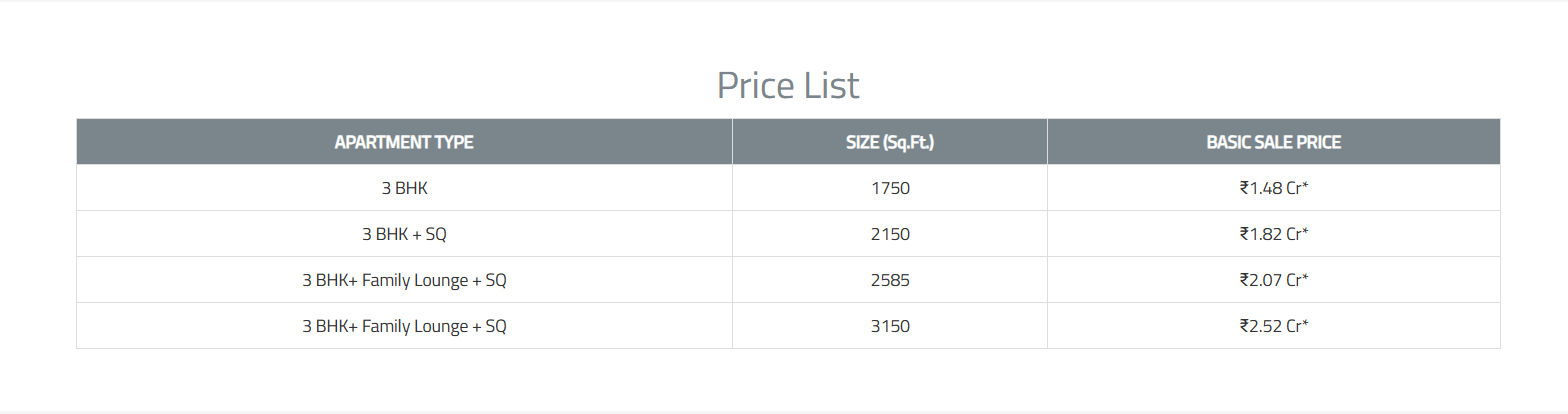
Task: Click the rupee symbol before 2.07
Action: click(x=1244, y=280)
